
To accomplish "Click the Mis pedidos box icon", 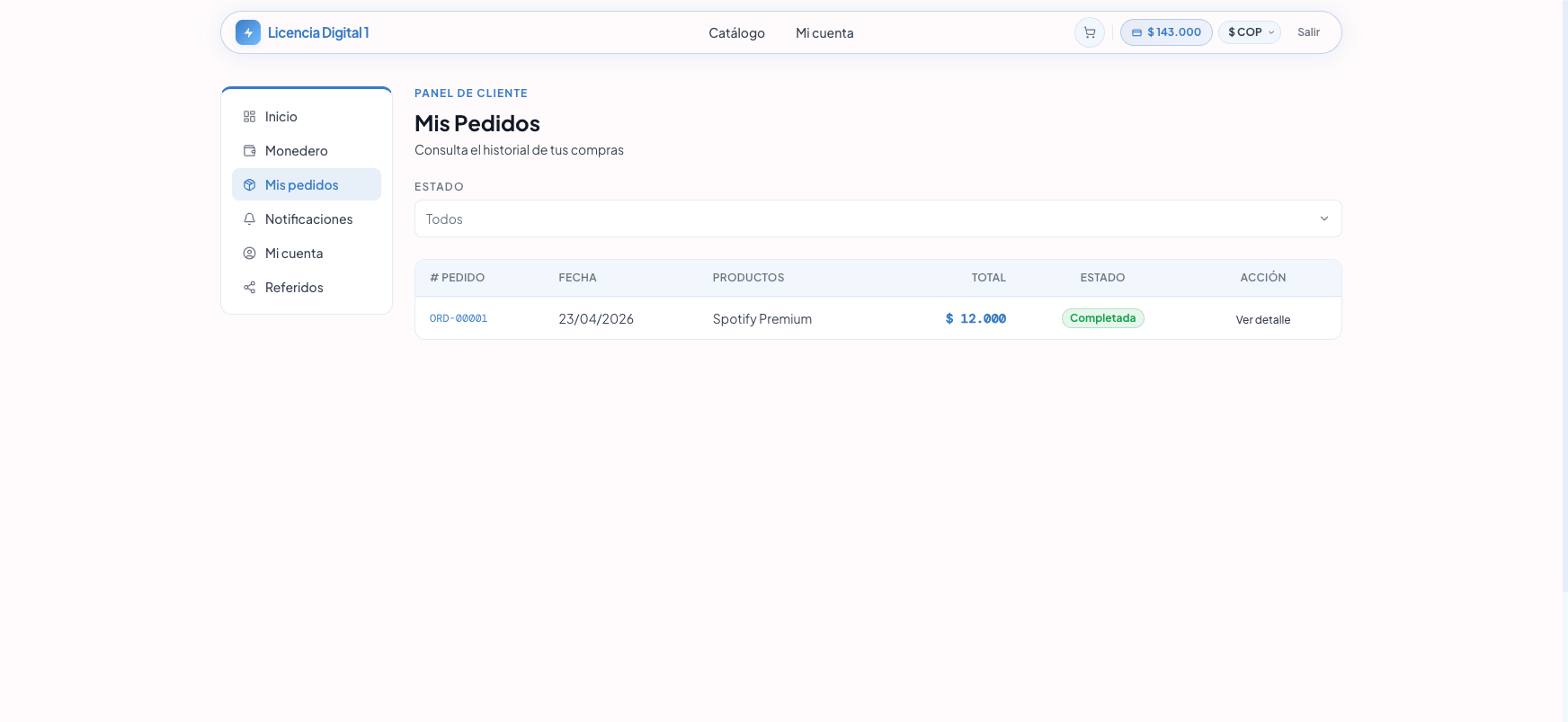I will (250, 185).
